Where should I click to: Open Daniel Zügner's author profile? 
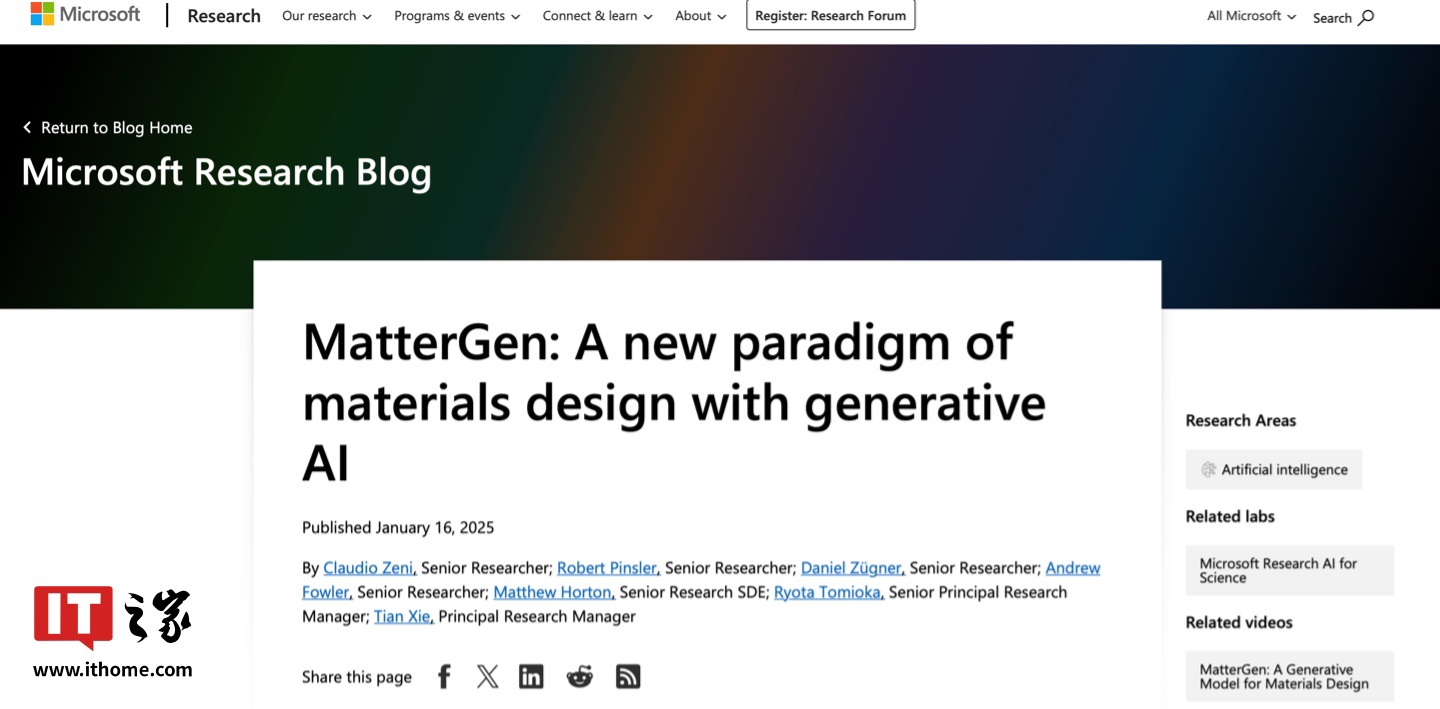pos(852,568)
